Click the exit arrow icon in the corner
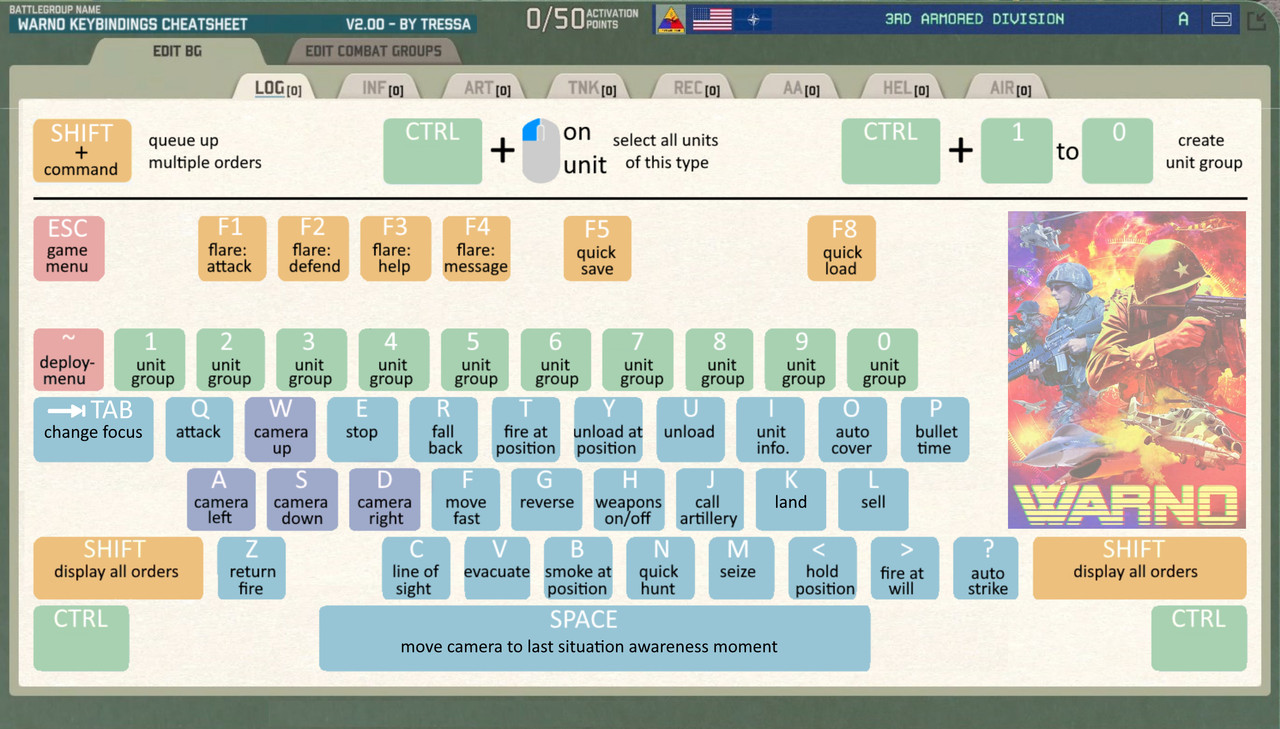The width and height of the screenshot is (1280, 729). (x=1258, y=18)
